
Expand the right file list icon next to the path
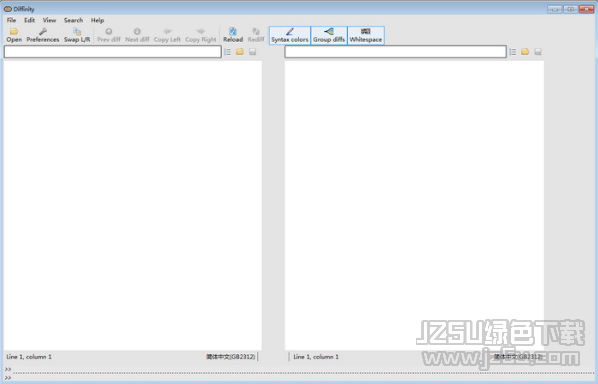pyautogui.click(x=513, y=51)
